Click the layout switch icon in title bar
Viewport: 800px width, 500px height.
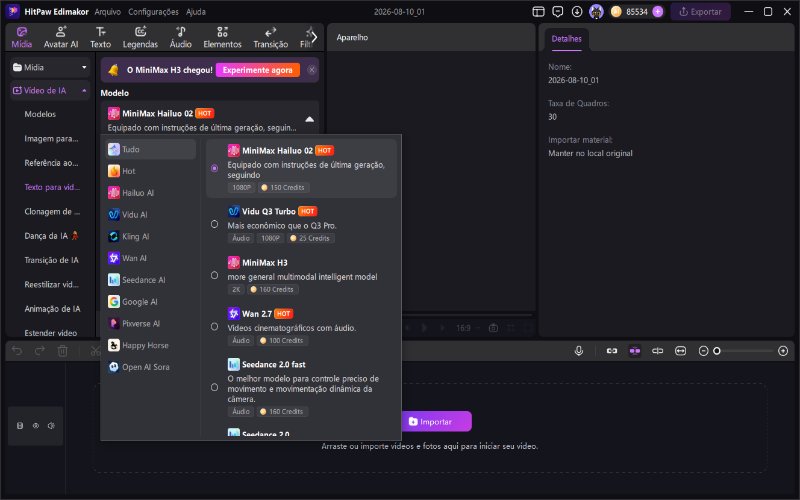coord(538,12)
